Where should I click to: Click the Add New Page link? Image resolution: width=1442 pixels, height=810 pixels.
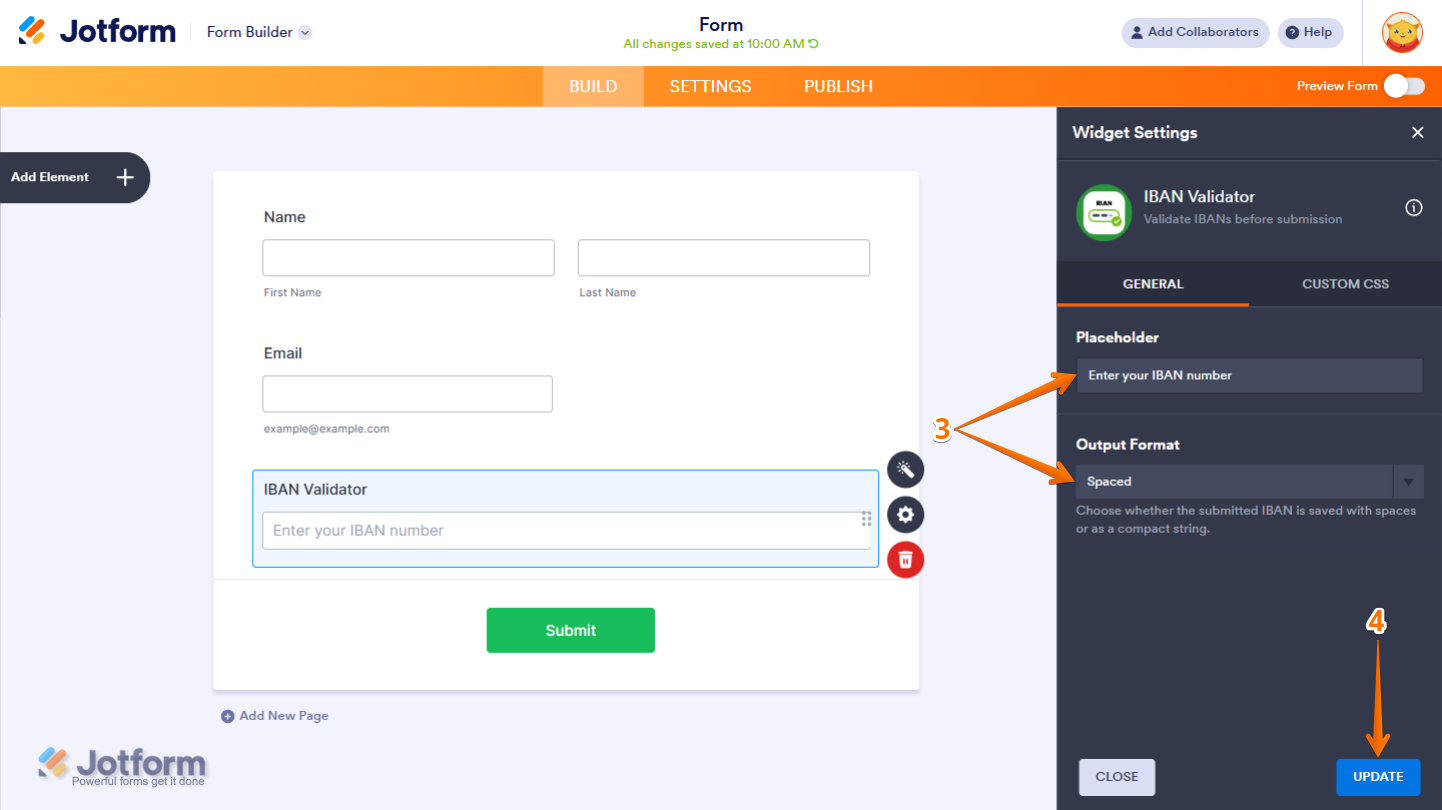pyautogui.click(x=275, y=716)
